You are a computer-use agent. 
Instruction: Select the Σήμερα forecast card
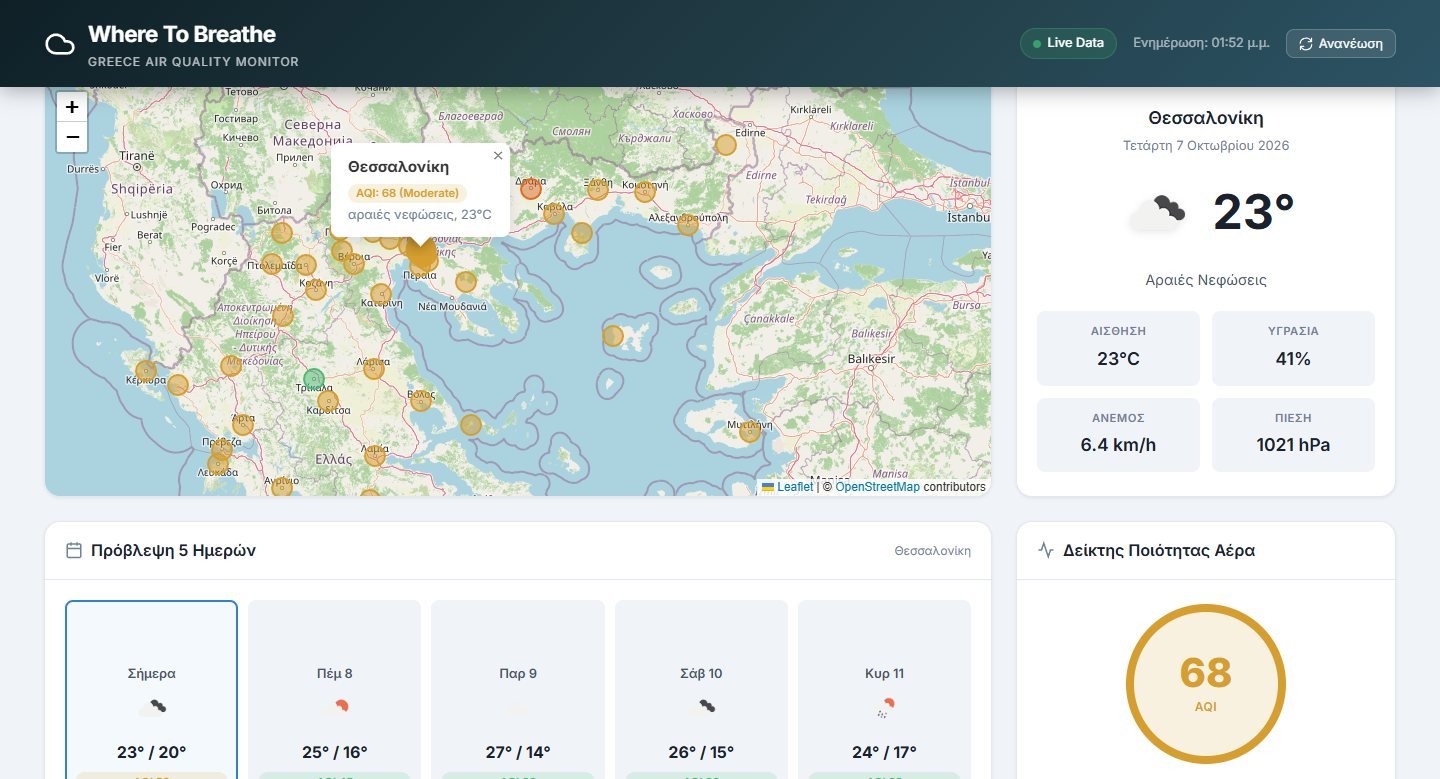(152, 689)
